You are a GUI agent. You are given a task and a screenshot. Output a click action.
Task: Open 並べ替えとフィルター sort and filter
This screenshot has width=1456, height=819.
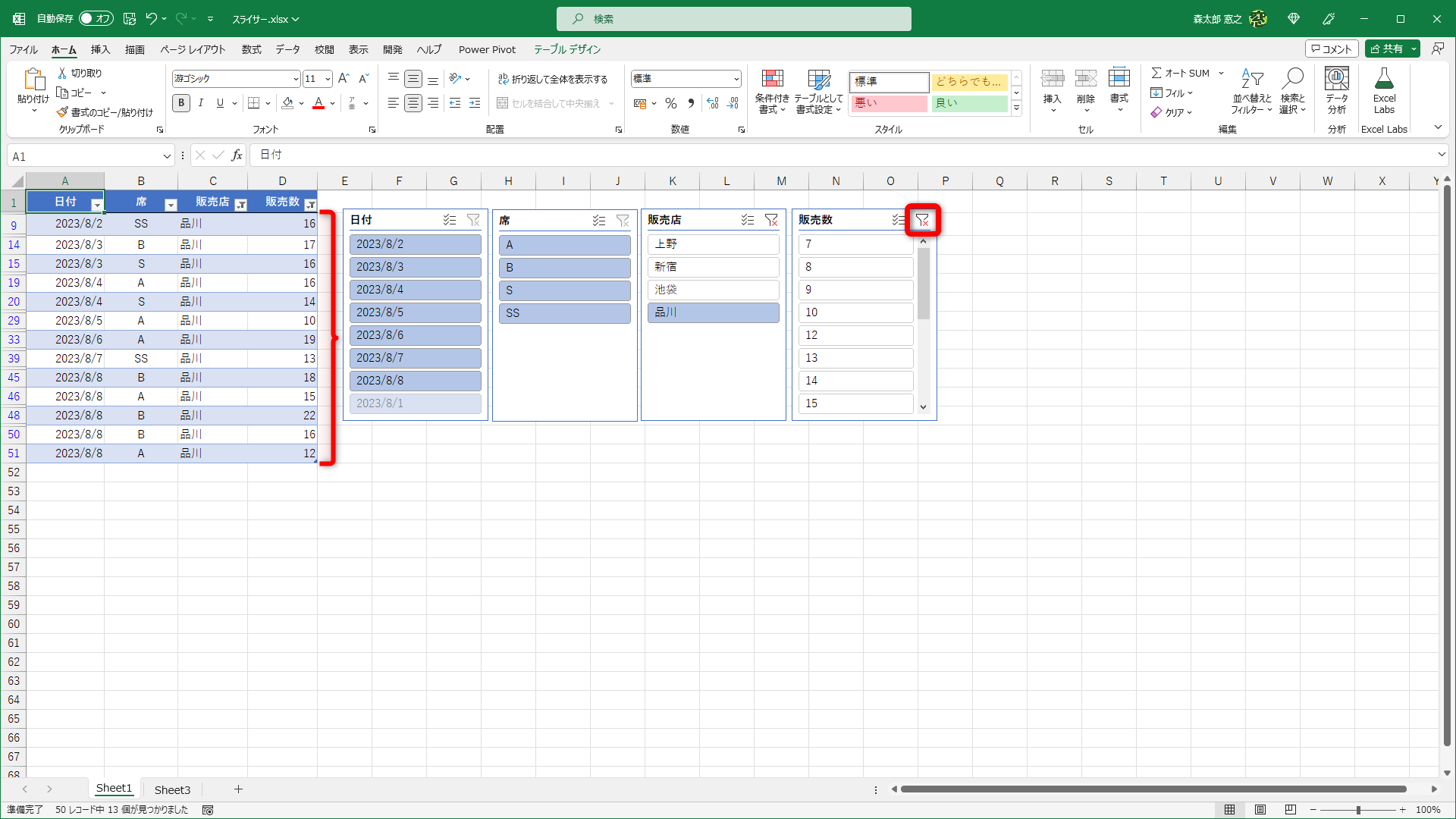(x=1251, y=91)
